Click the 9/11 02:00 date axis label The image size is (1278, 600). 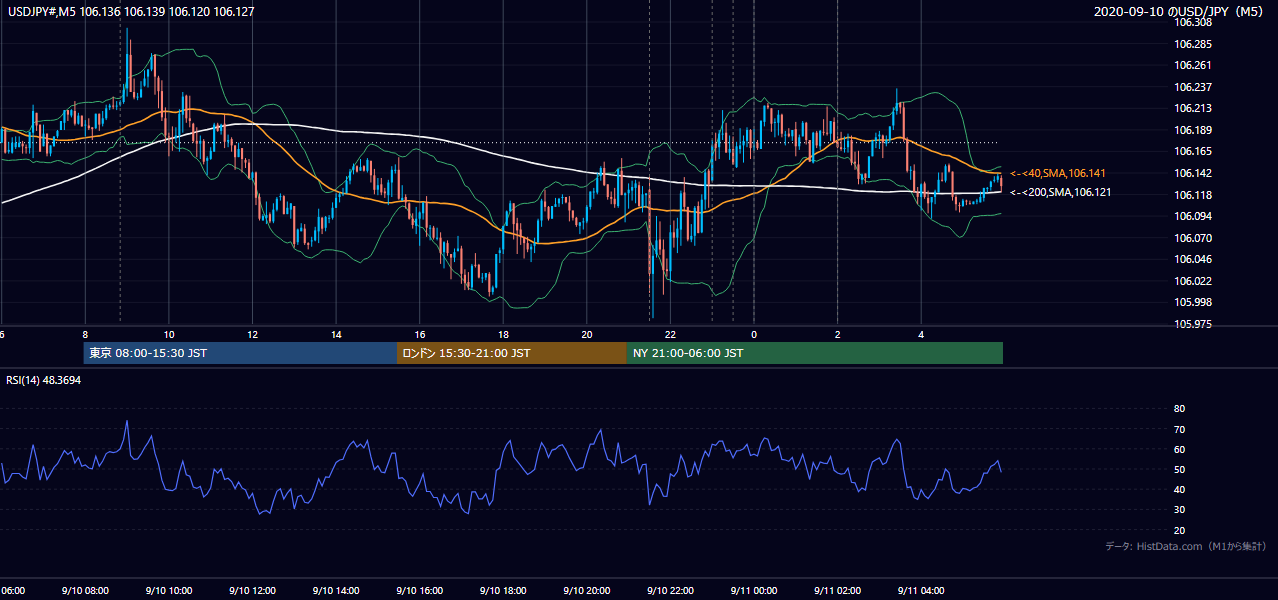pos(837,591)
